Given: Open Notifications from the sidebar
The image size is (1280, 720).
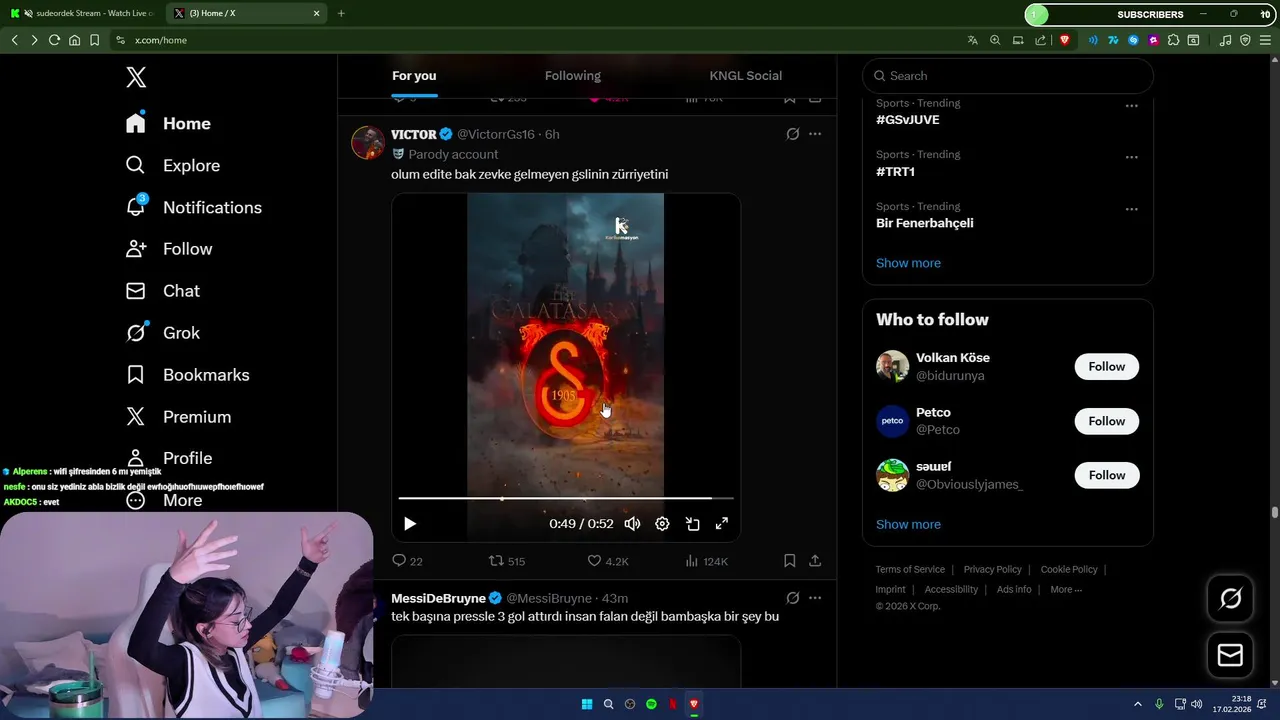Looking at the screenshot, I should 193,207.
